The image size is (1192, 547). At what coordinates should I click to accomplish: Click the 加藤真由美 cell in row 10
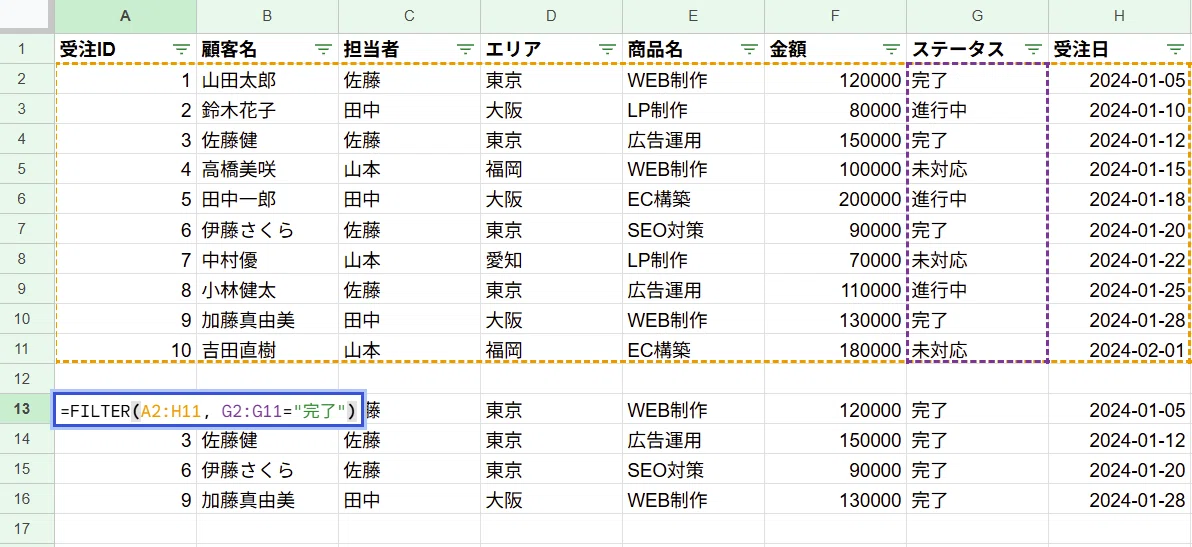pyautogui.click(x=268, y=320)
